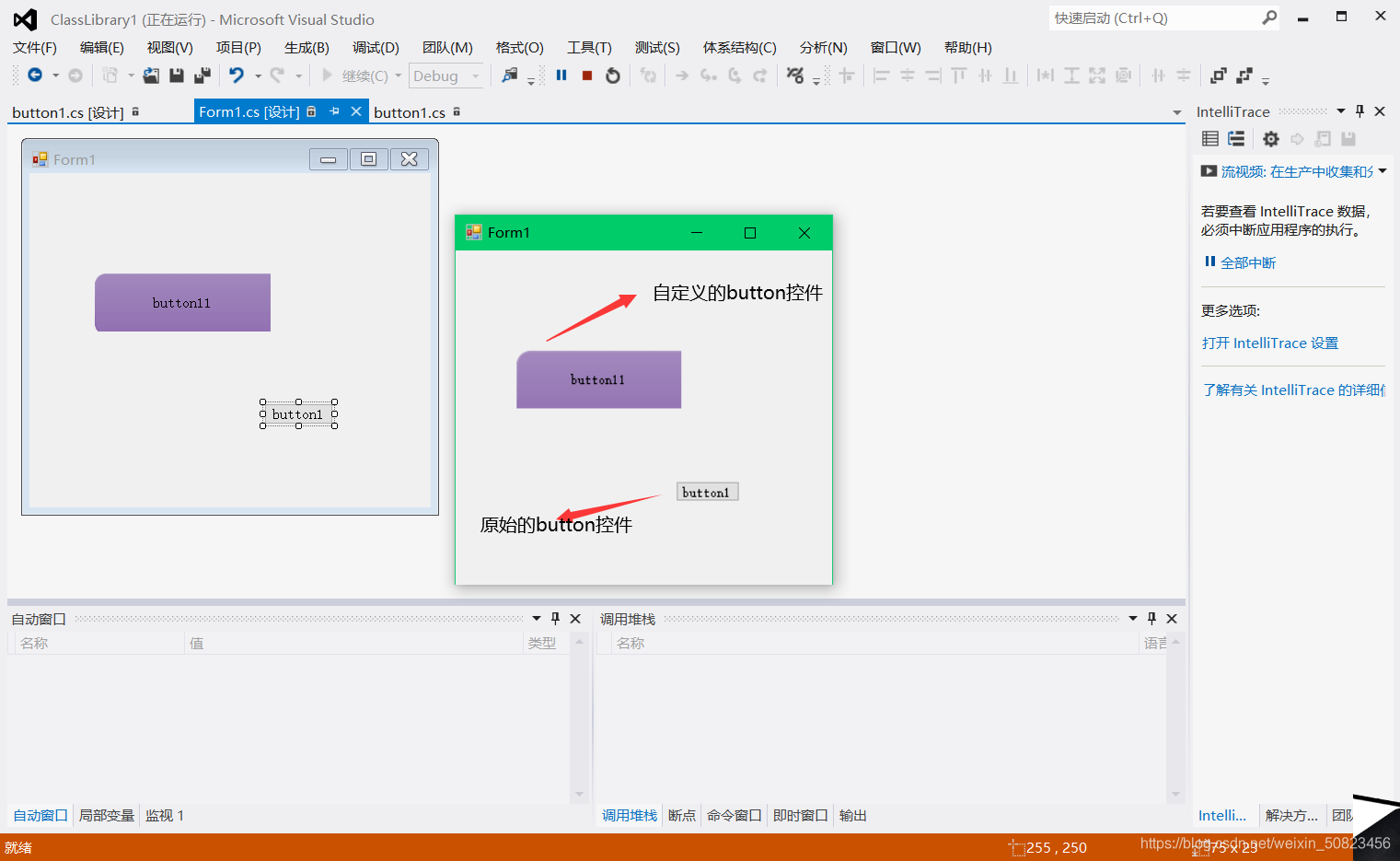Click 流视频: 在生产中收集和分析 link
This screenshot has width=1400, height=861.
(1297, 172)
